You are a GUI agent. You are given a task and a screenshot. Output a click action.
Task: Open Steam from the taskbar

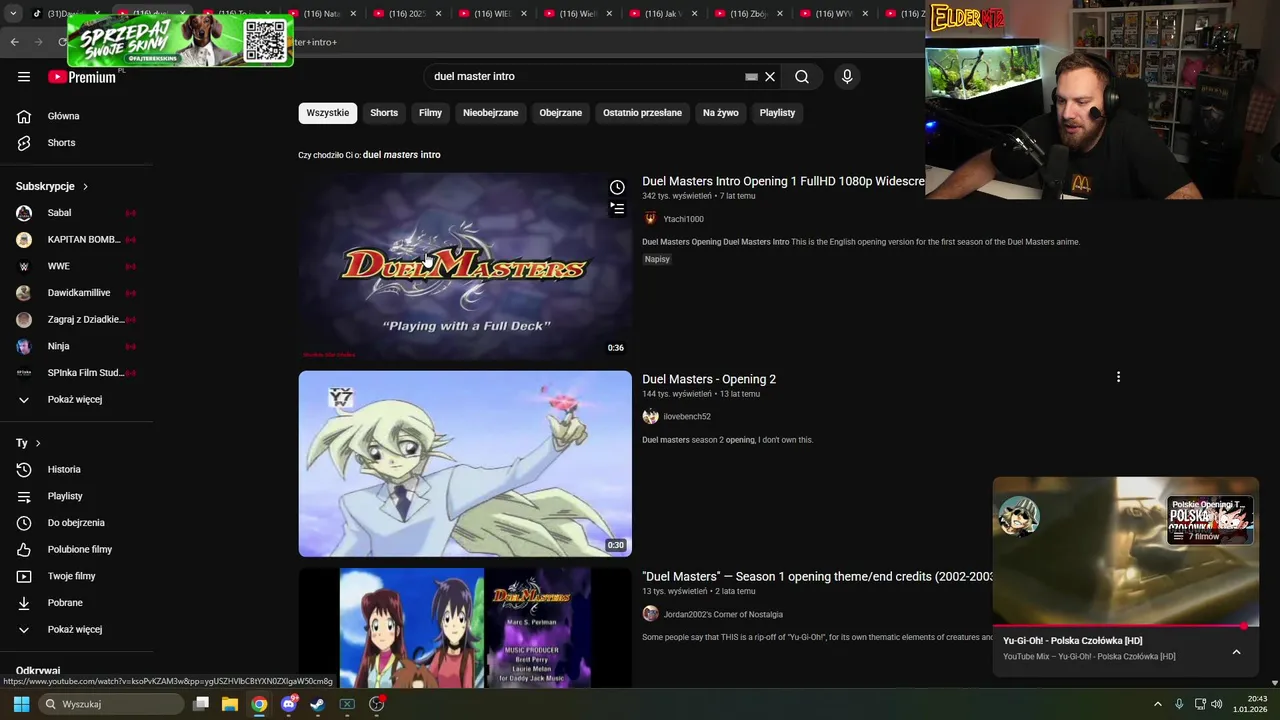[x=318, y=704]
